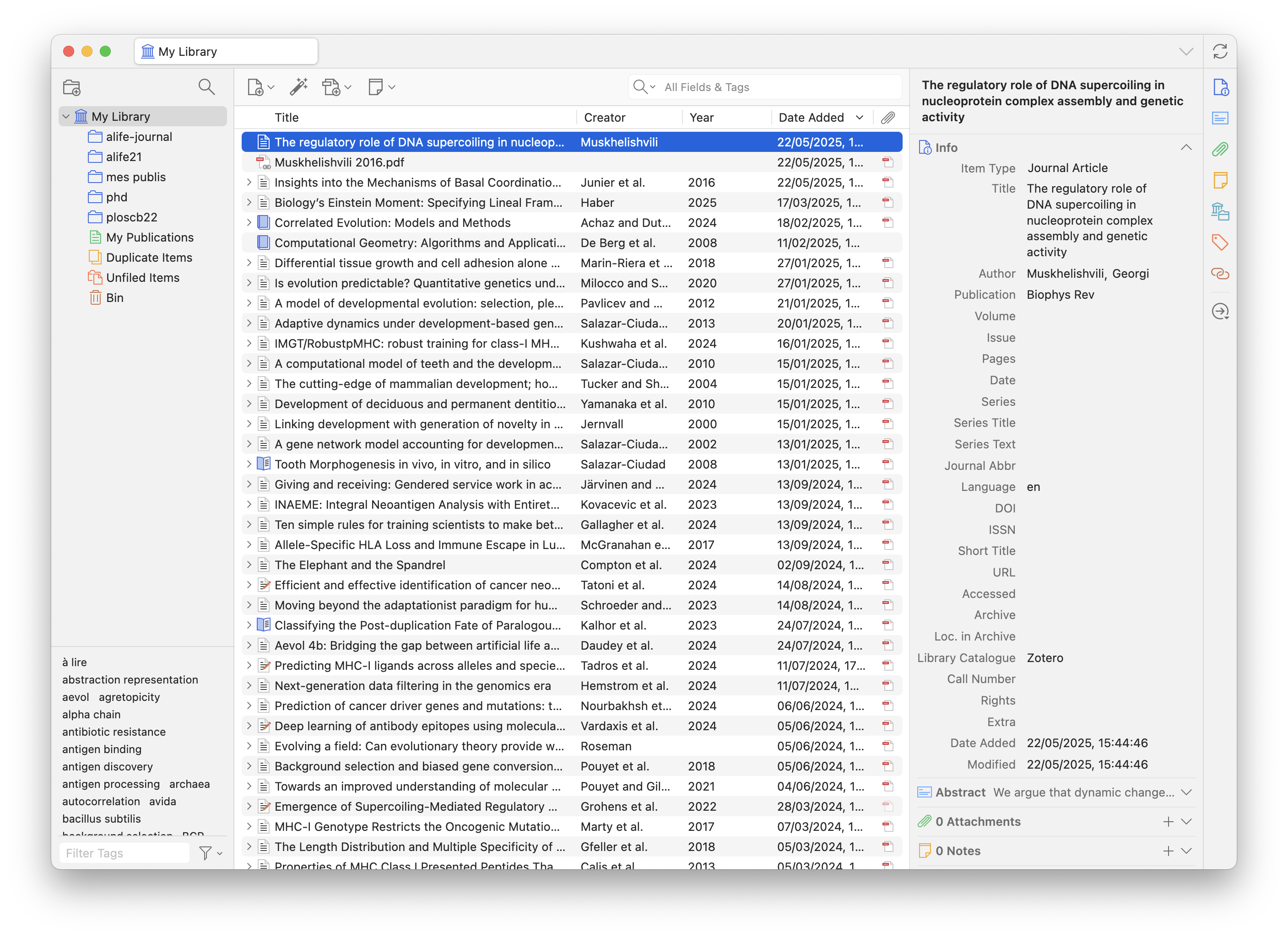1288x937 pixels.
Task: Sort items by Date Added column
Action: tap(811, 118)
